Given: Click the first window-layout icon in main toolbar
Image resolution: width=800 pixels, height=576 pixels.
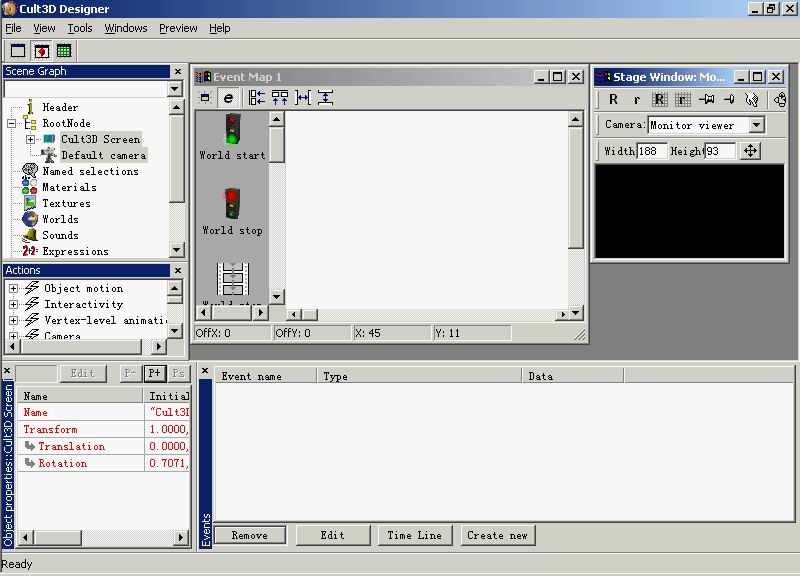Looking at the screenshot, I should [x=18, y=51].
